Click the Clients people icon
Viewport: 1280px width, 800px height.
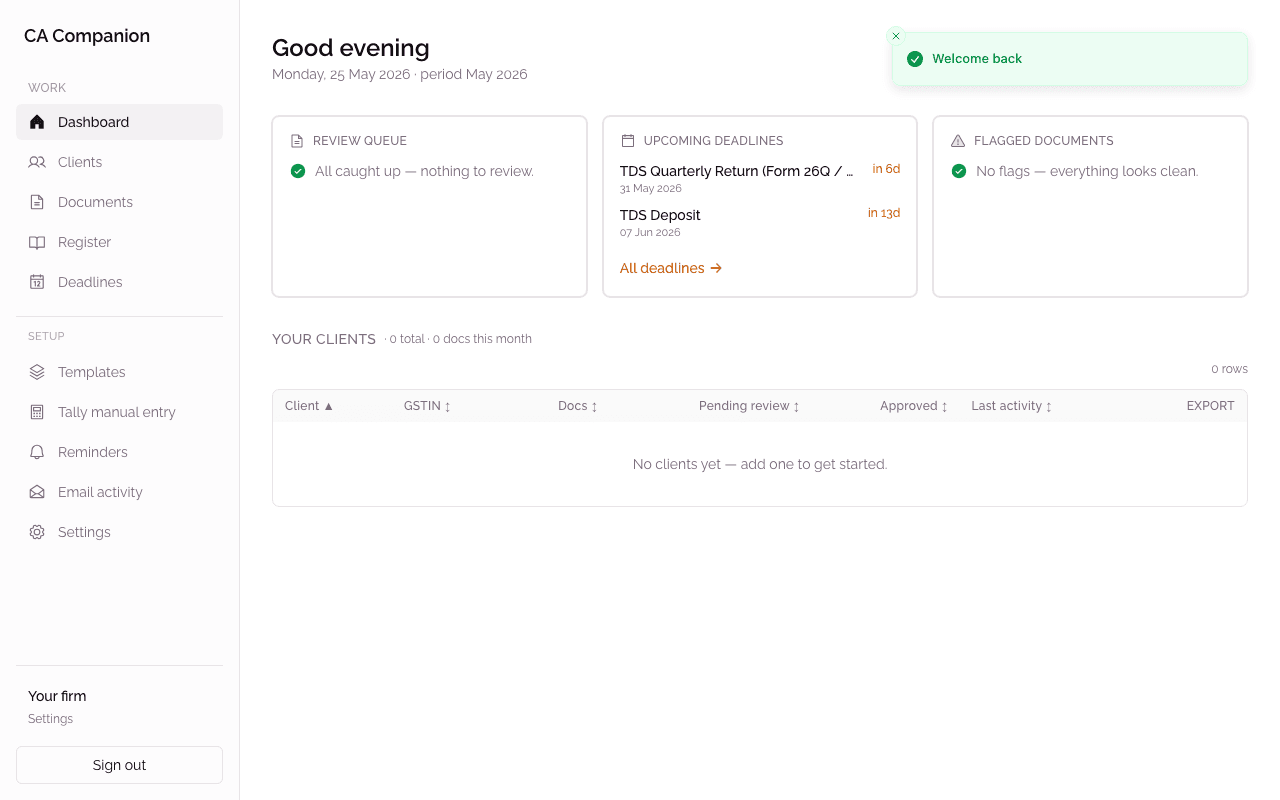click(37, 162)
